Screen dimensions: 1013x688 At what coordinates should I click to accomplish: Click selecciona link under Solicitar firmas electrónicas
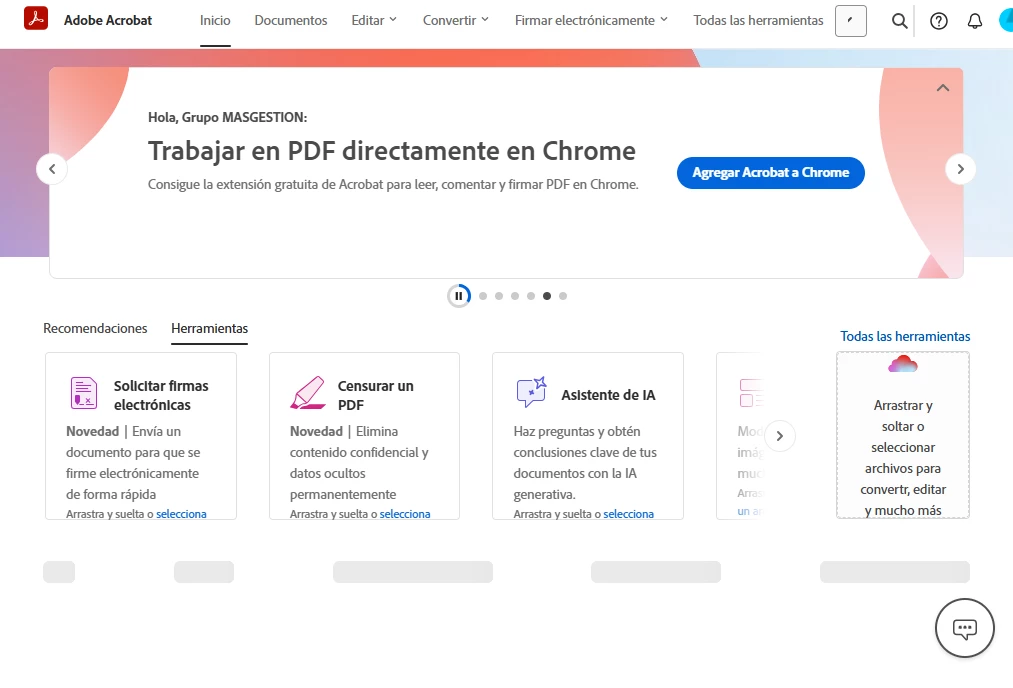coord(182,514)
